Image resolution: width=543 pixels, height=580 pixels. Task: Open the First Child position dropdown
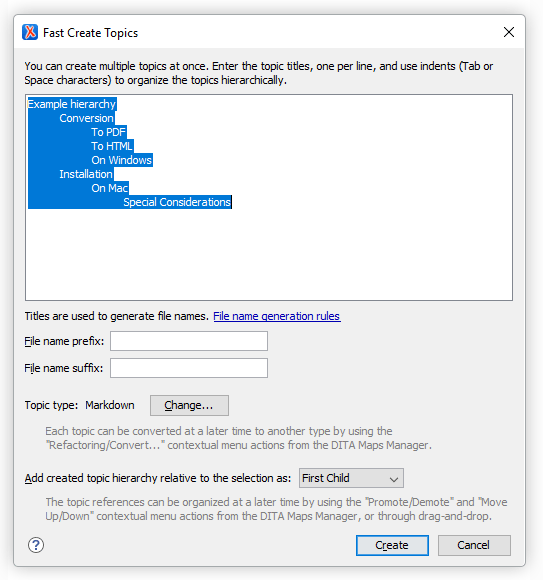coord(351,478)
